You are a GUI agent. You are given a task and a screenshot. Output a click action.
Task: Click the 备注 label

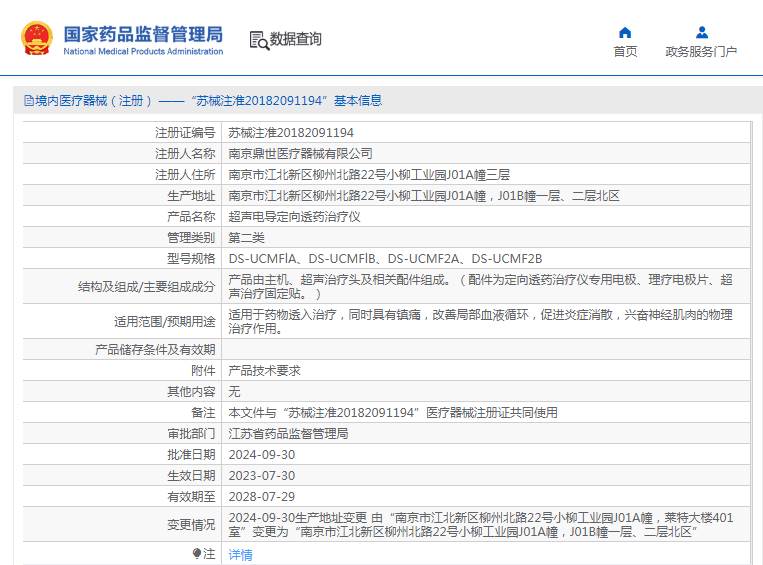pos(203,413)
